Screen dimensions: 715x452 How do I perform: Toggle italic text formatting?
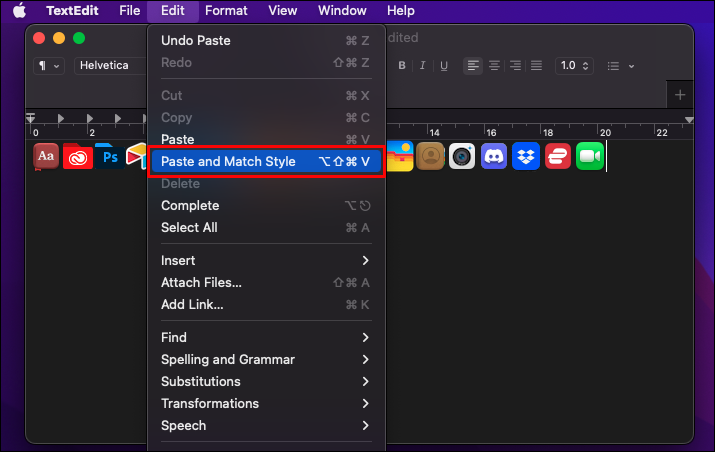coord(423,66)
